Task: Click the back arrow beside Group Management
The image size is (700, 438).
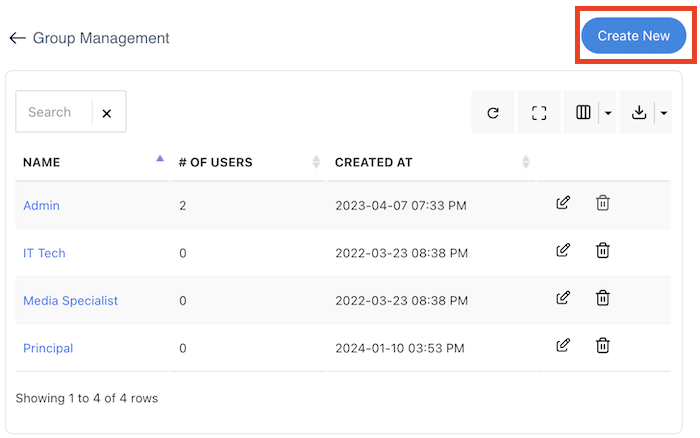Action: [17, 38]
